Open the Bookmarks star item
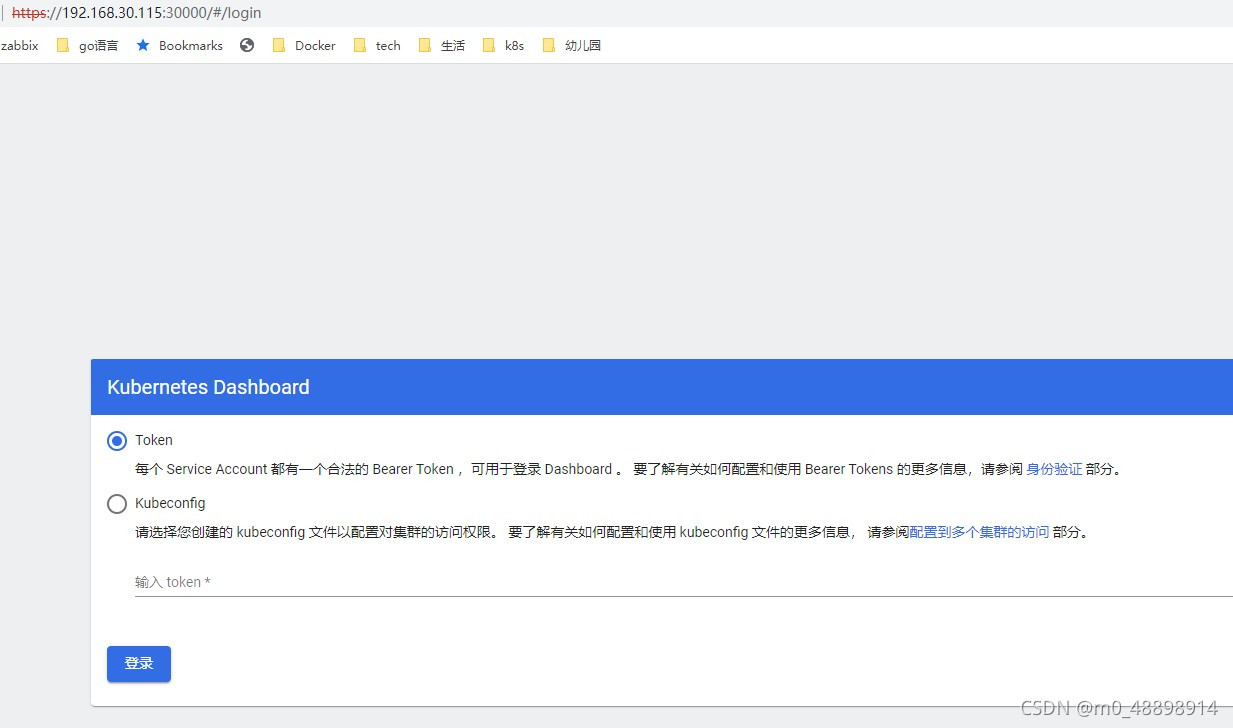The width and height of the screenshot is (1233, 728). coord(180,45)
